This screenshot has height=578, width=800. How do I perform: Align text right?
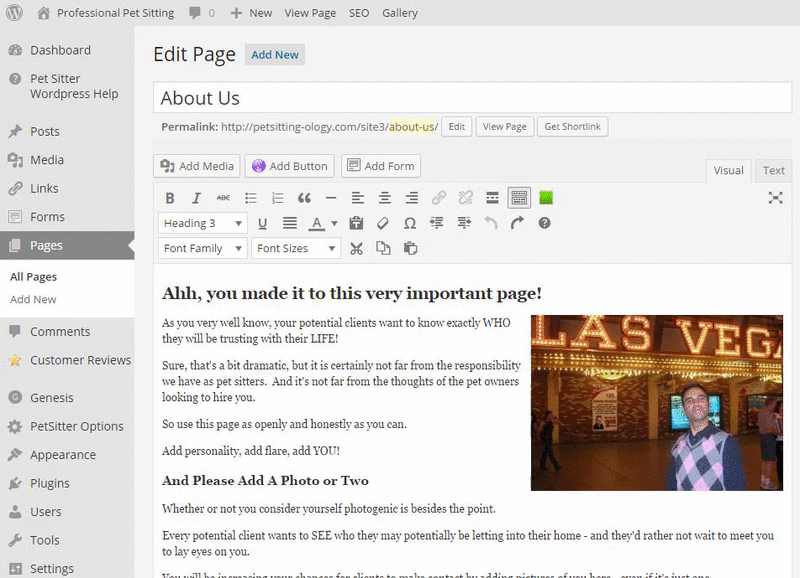click(x=412, y=198)
